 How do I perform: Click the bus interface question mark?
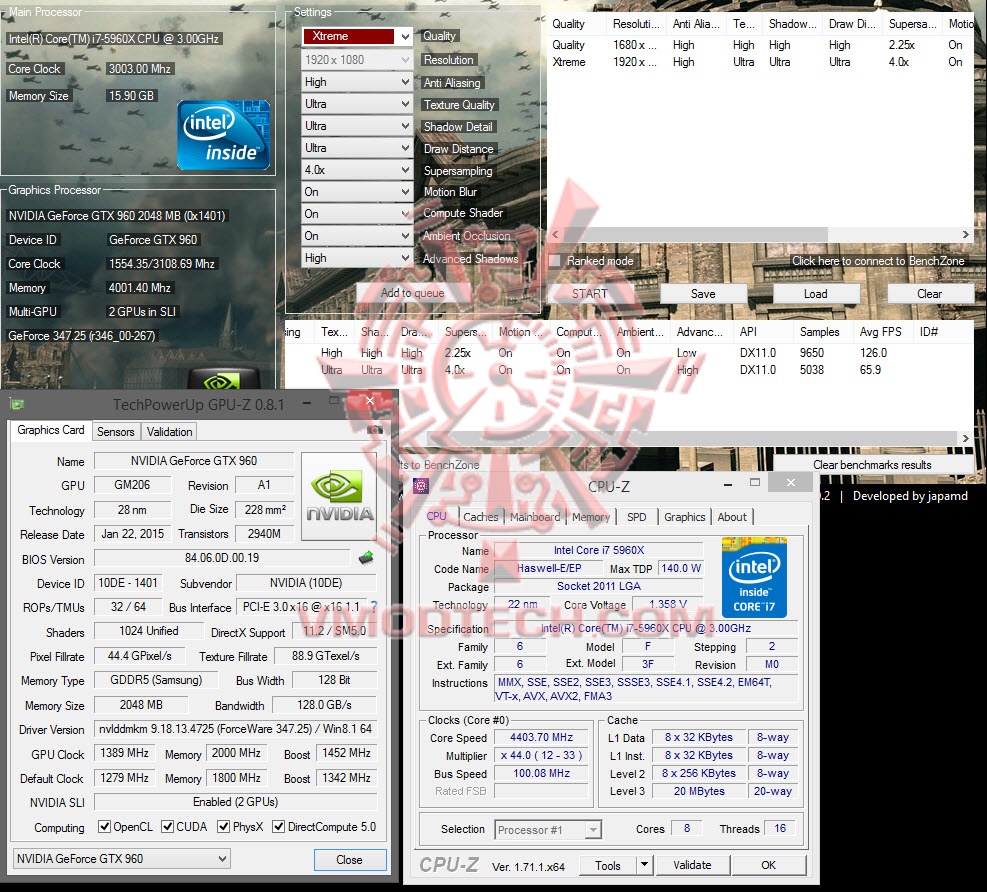[x=374, y=607]
